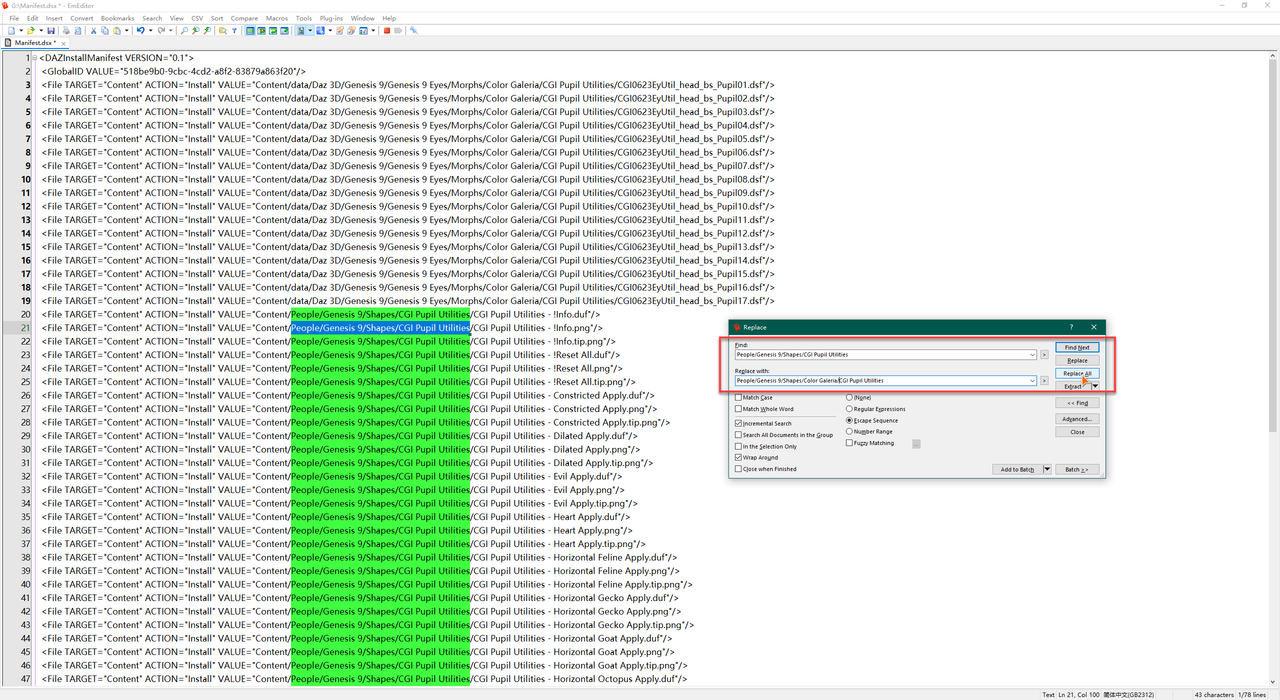Open the Extract button dropdown arrow

tap(1096, 386)
